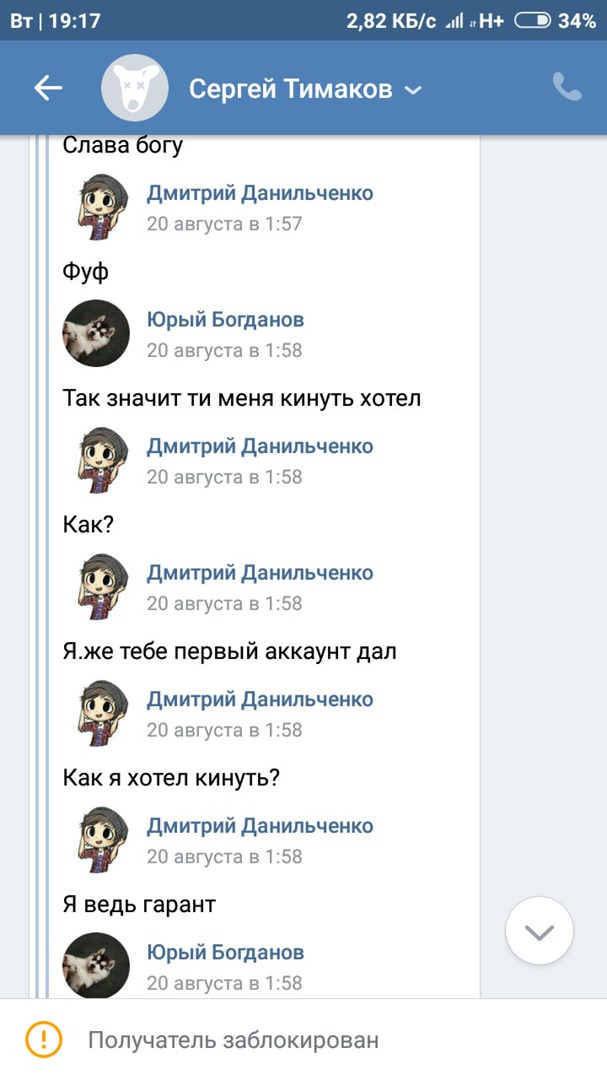Image resolution: width=607 pixels, height=1080 pixels.
Task: Tap the orange warning icon at the bottom
Action: 44,1039
